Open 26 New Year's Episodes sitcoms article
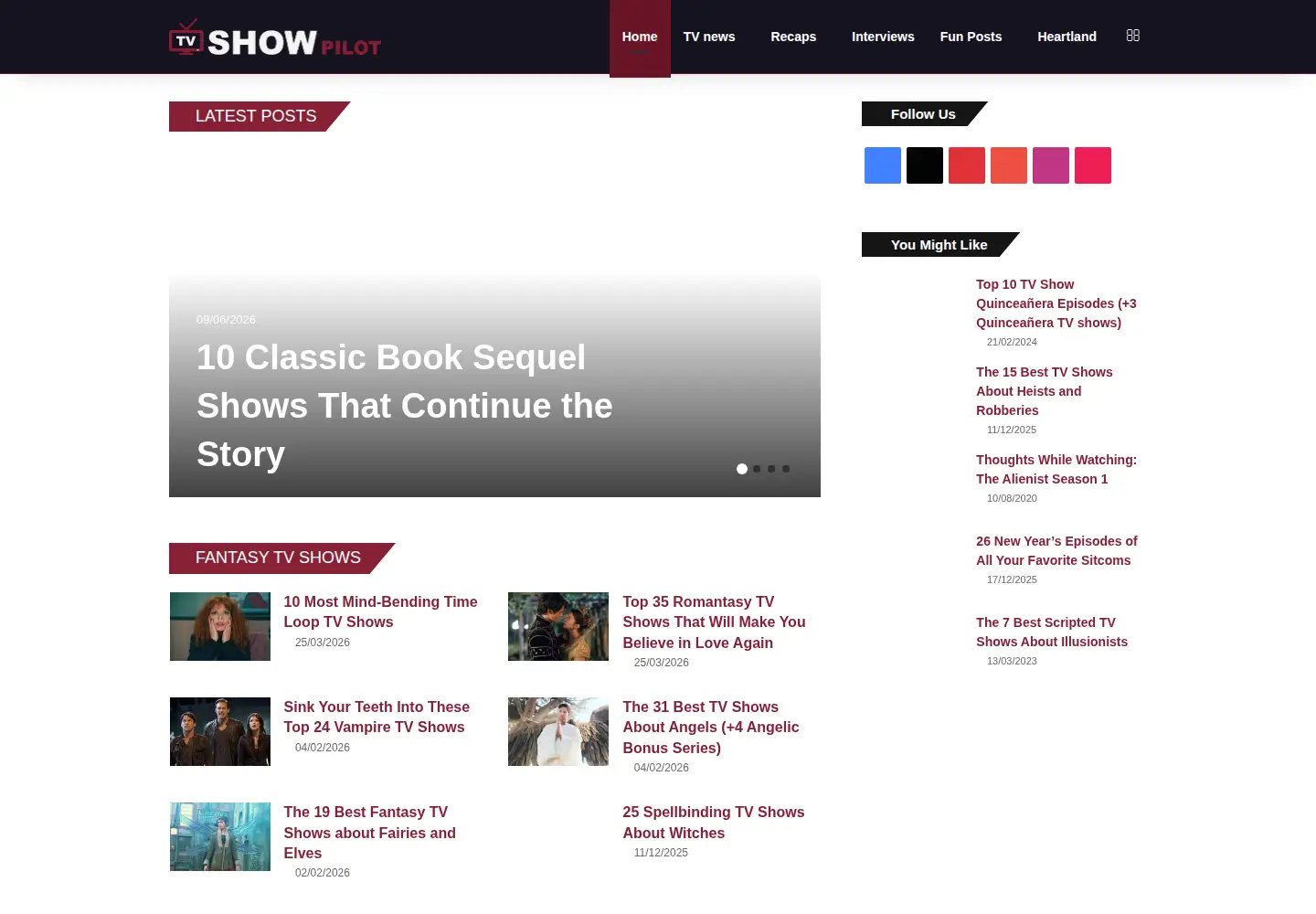Screen dimensions: 1316x914 [x=1056, y=550]
